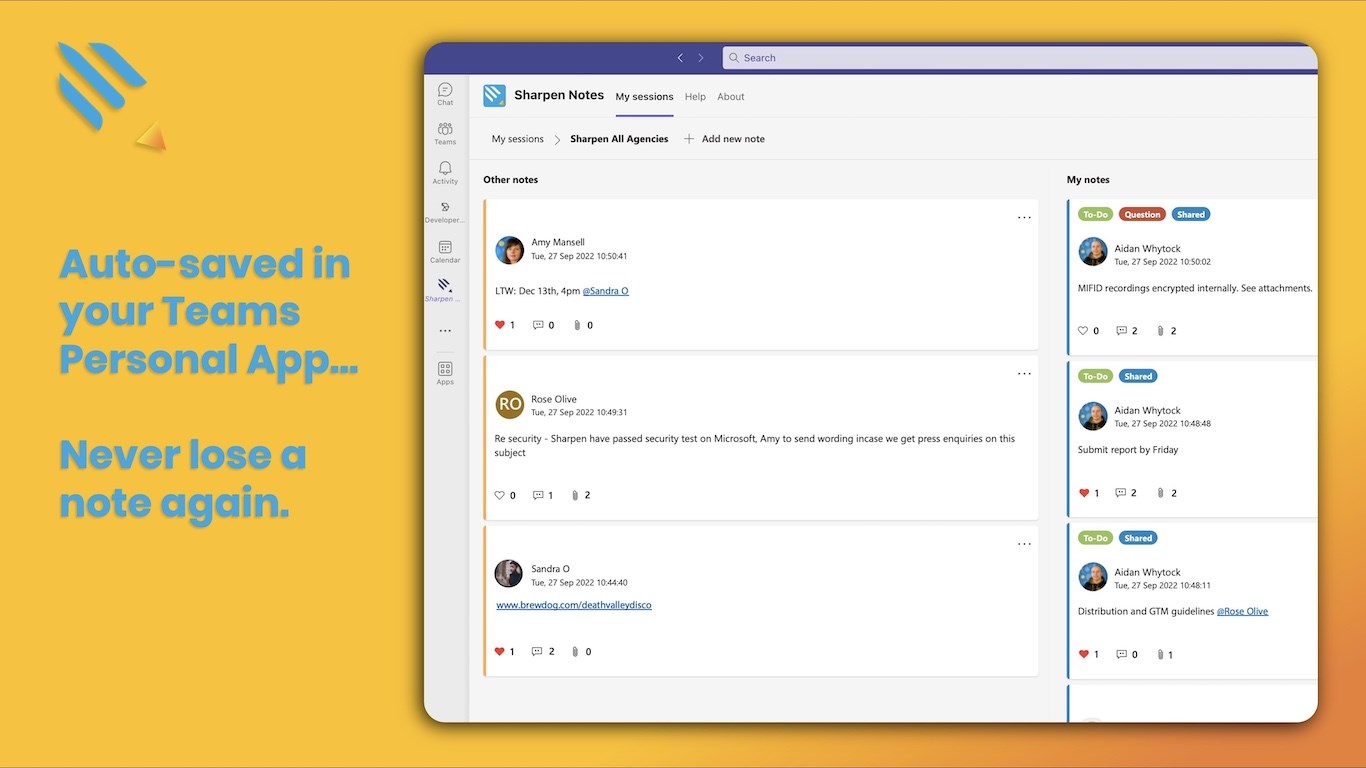Viewport: 1366px width, 768px height.
Task: Go to My sessions breadcrumb
Action: (x=518, y=139)
